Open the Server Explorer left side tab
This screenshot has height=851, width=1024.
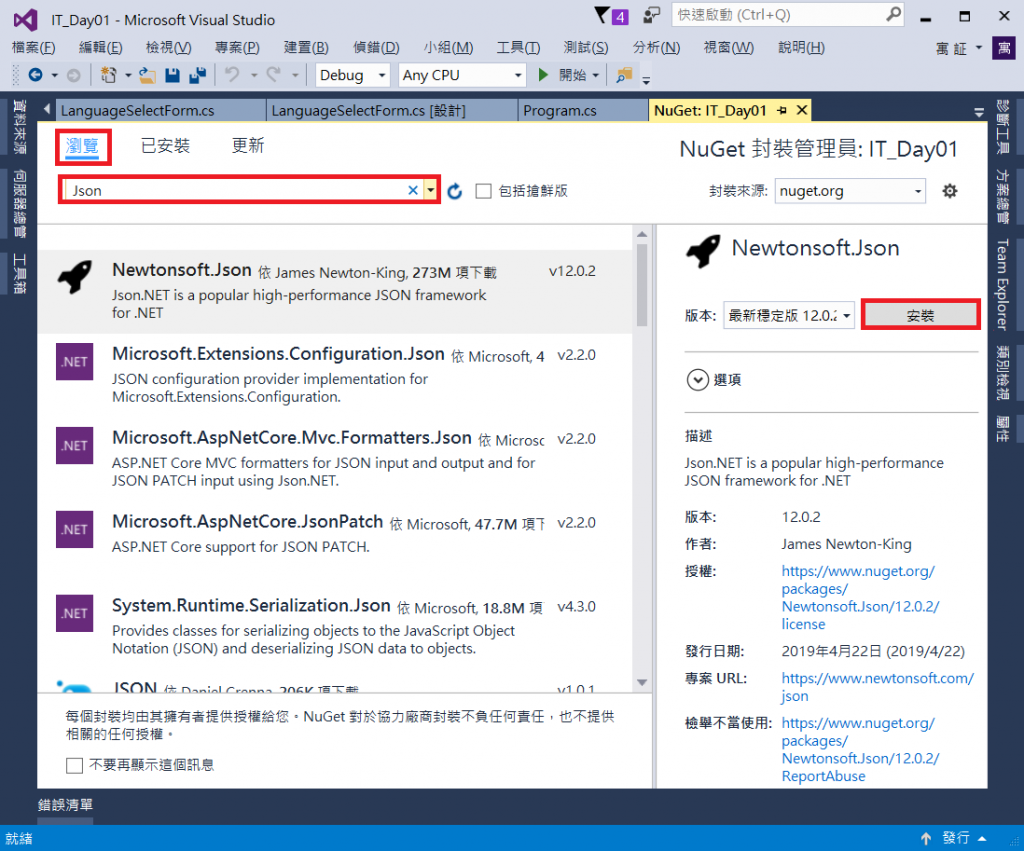pyautogui.click(x=20, y=204)
